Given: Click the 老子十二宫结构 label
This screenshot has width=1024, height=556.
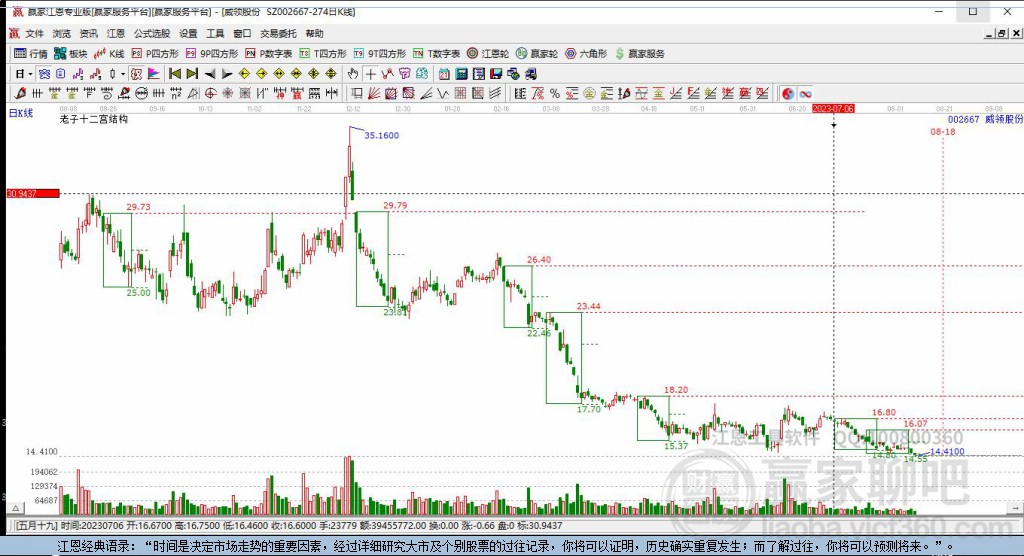Looking at the screenshot, I should 93,119.
